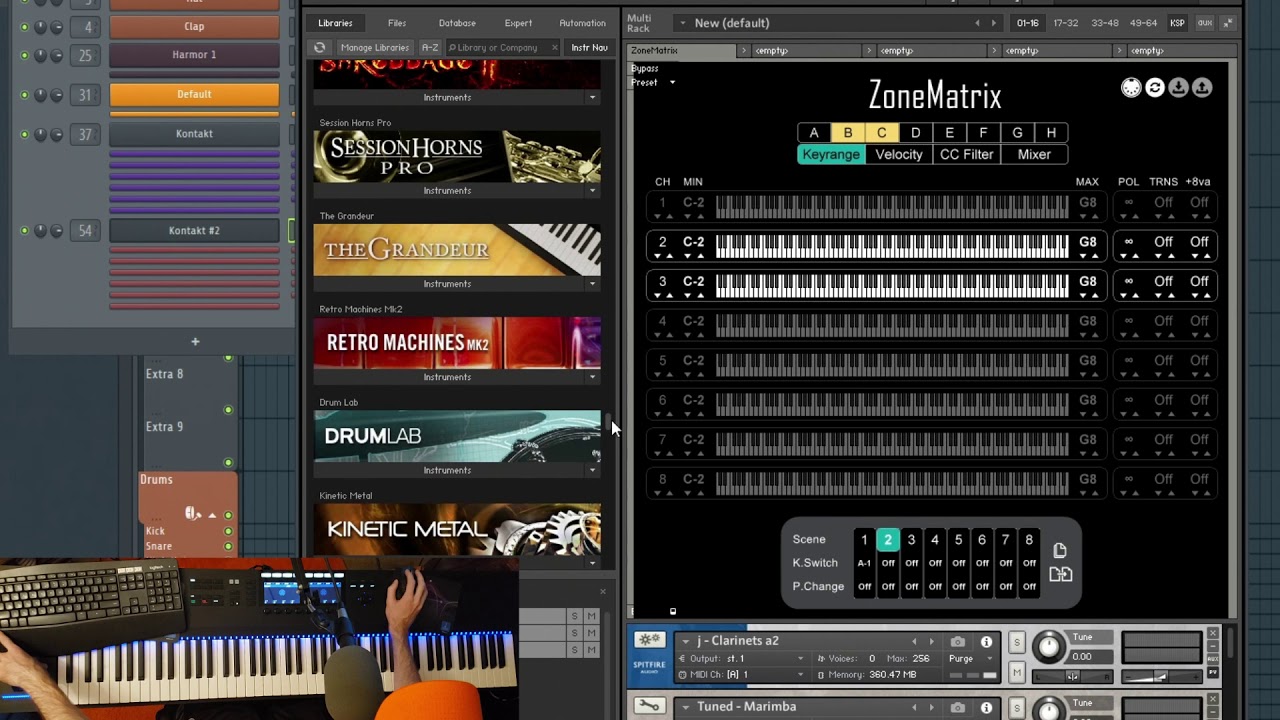Toggle the Clap channel mute LED
This screenshot has height=720, width=1280.
[24, 27]
